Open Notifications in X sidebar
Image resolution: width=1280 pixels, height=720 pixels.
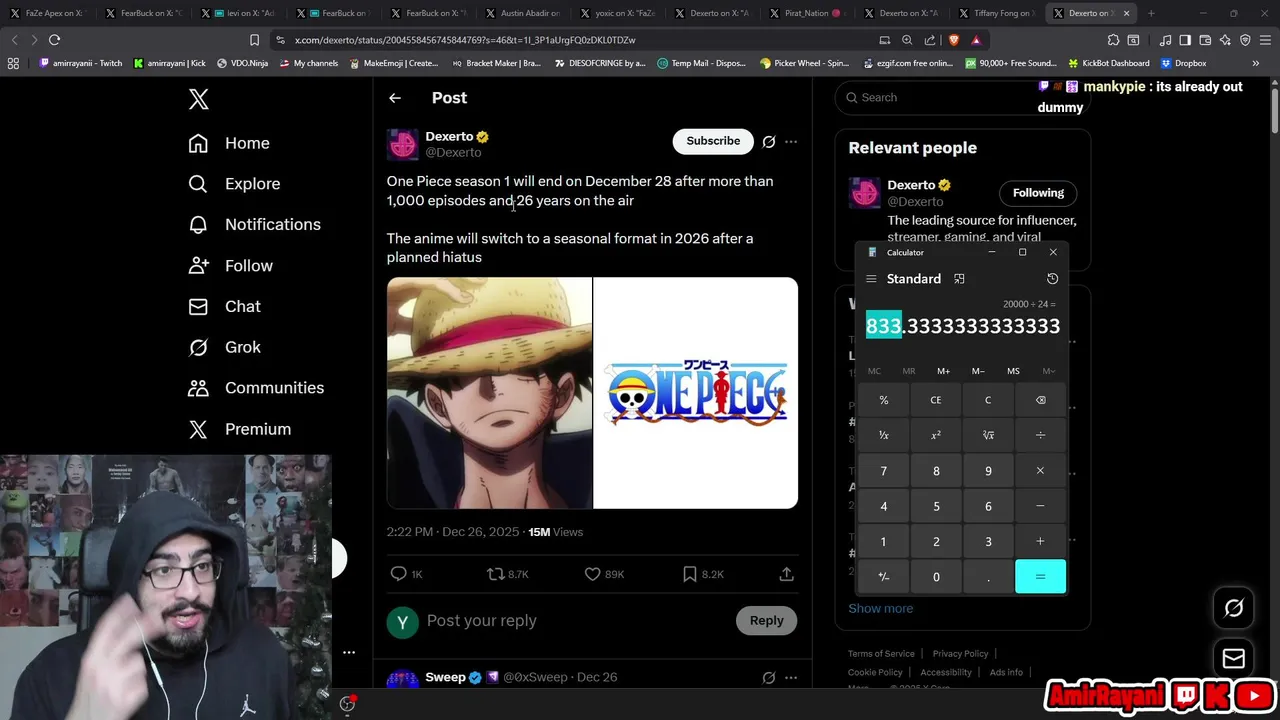(254, 224)
